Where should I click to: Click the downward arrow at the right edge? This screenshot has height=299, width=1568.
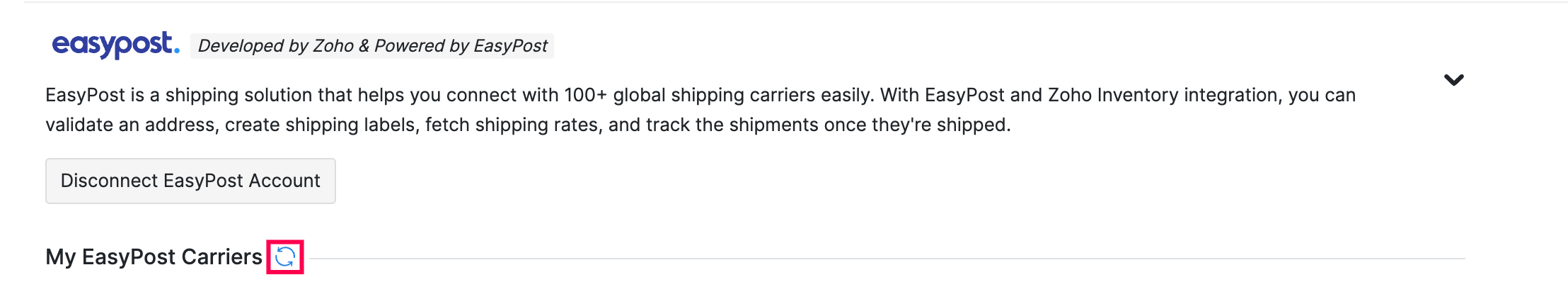(x=1453, y=80)
